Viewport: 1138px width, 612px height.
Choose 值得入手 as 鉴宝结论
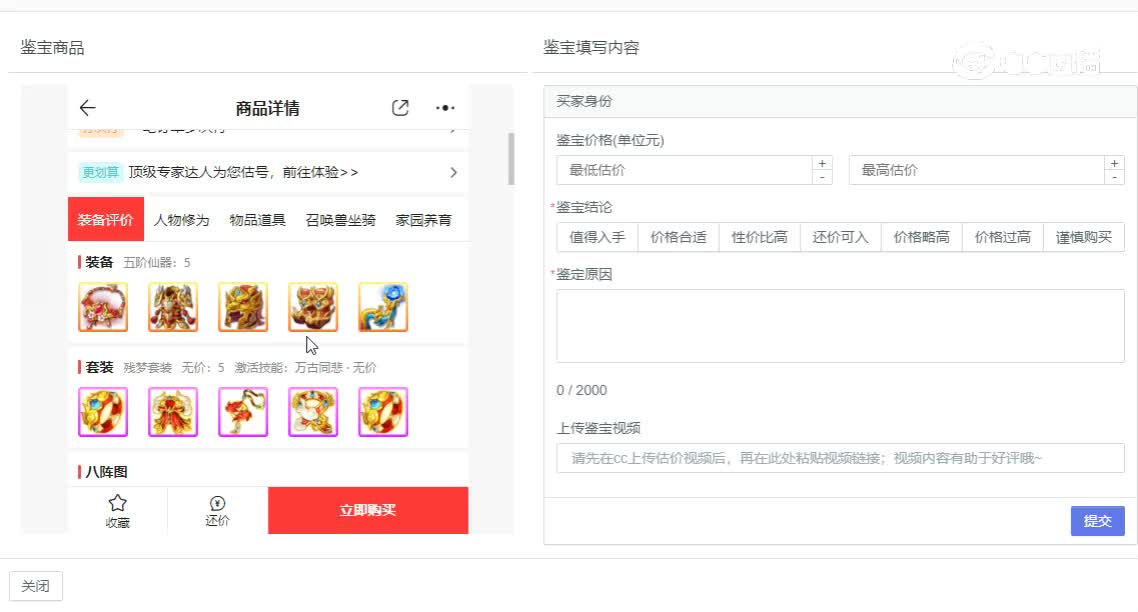pyautogui.click(x=597, y=237)
